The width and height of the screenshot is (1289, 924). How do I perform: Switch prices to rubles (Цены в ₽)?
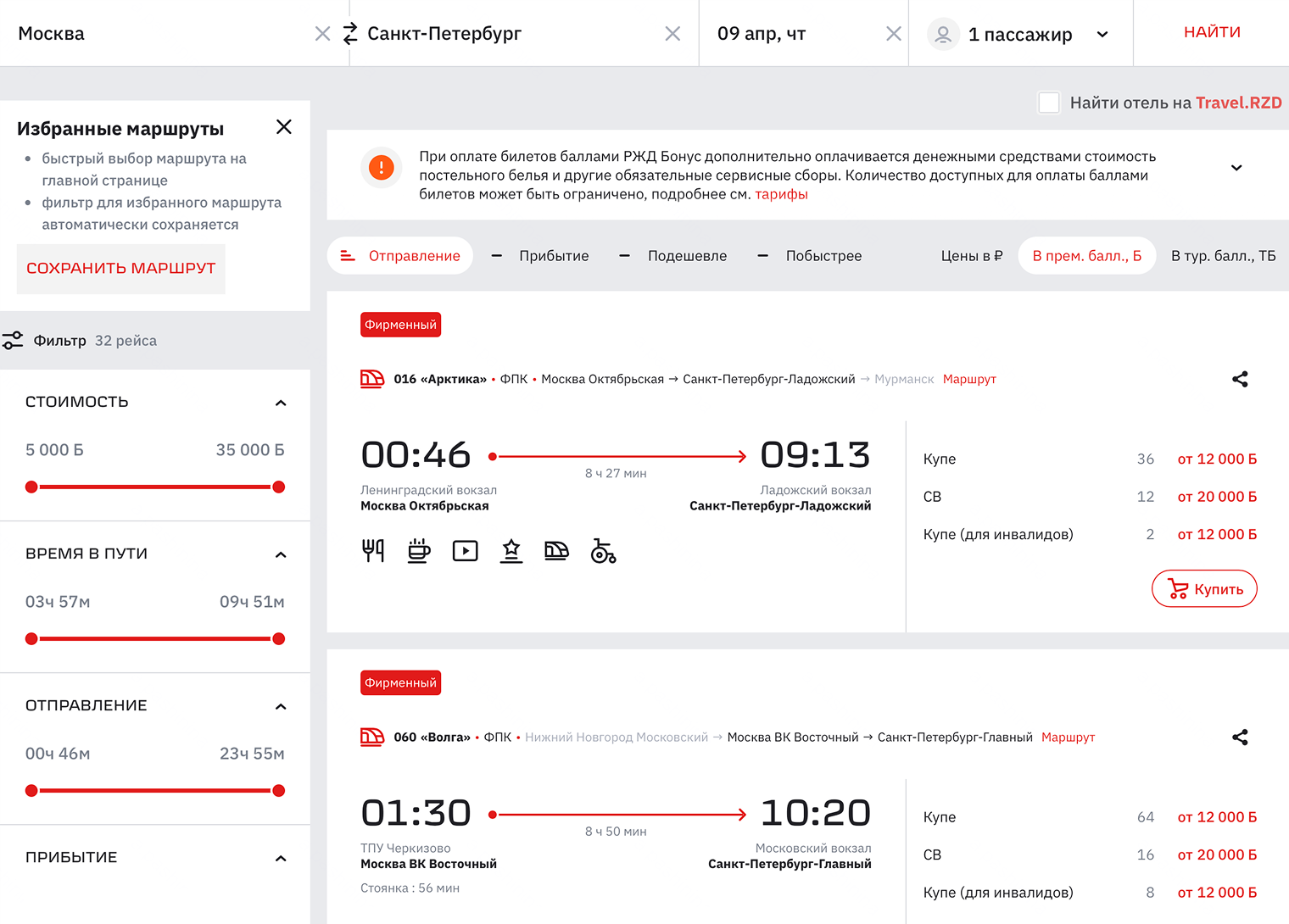pos(971,256)
